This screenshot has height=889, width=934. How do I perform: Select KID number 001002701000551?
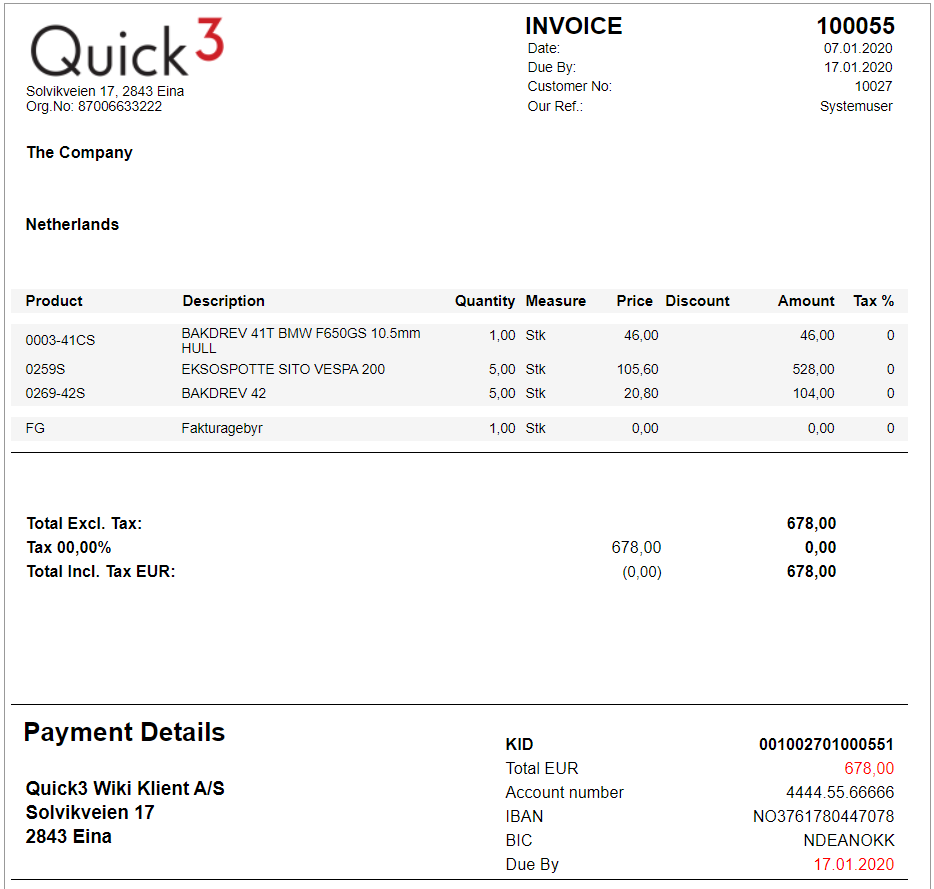pos(826,744)
